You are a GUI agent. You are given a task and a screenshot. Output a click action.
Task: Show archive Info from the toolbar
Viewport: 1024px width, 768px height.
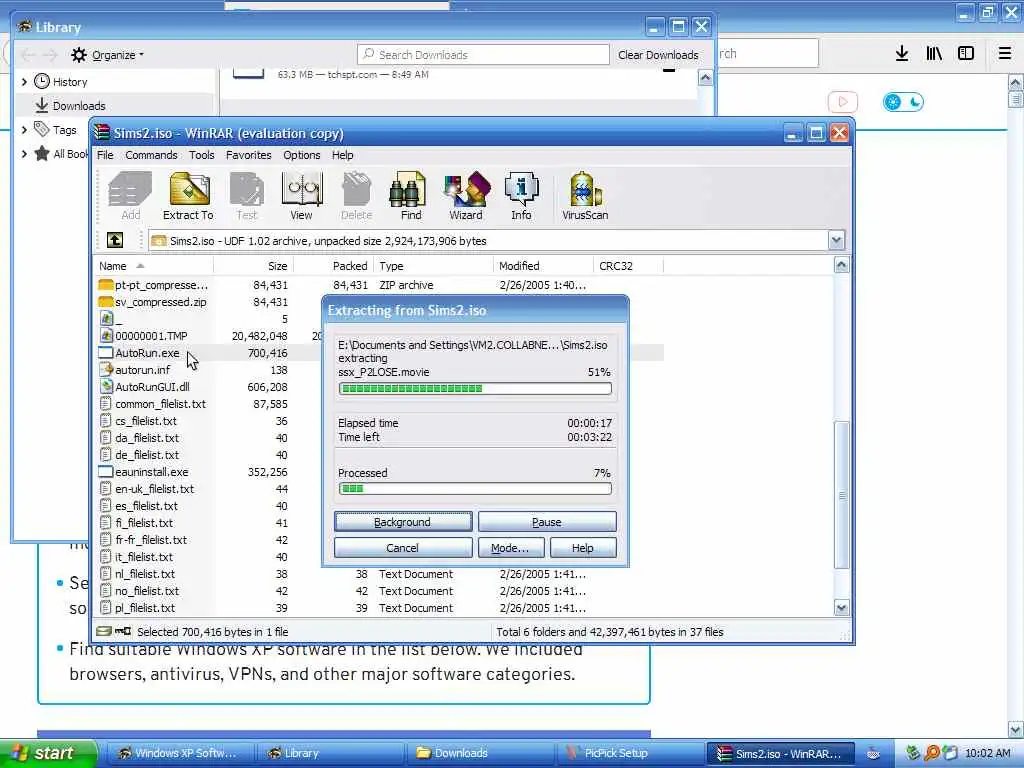point(521,196)
